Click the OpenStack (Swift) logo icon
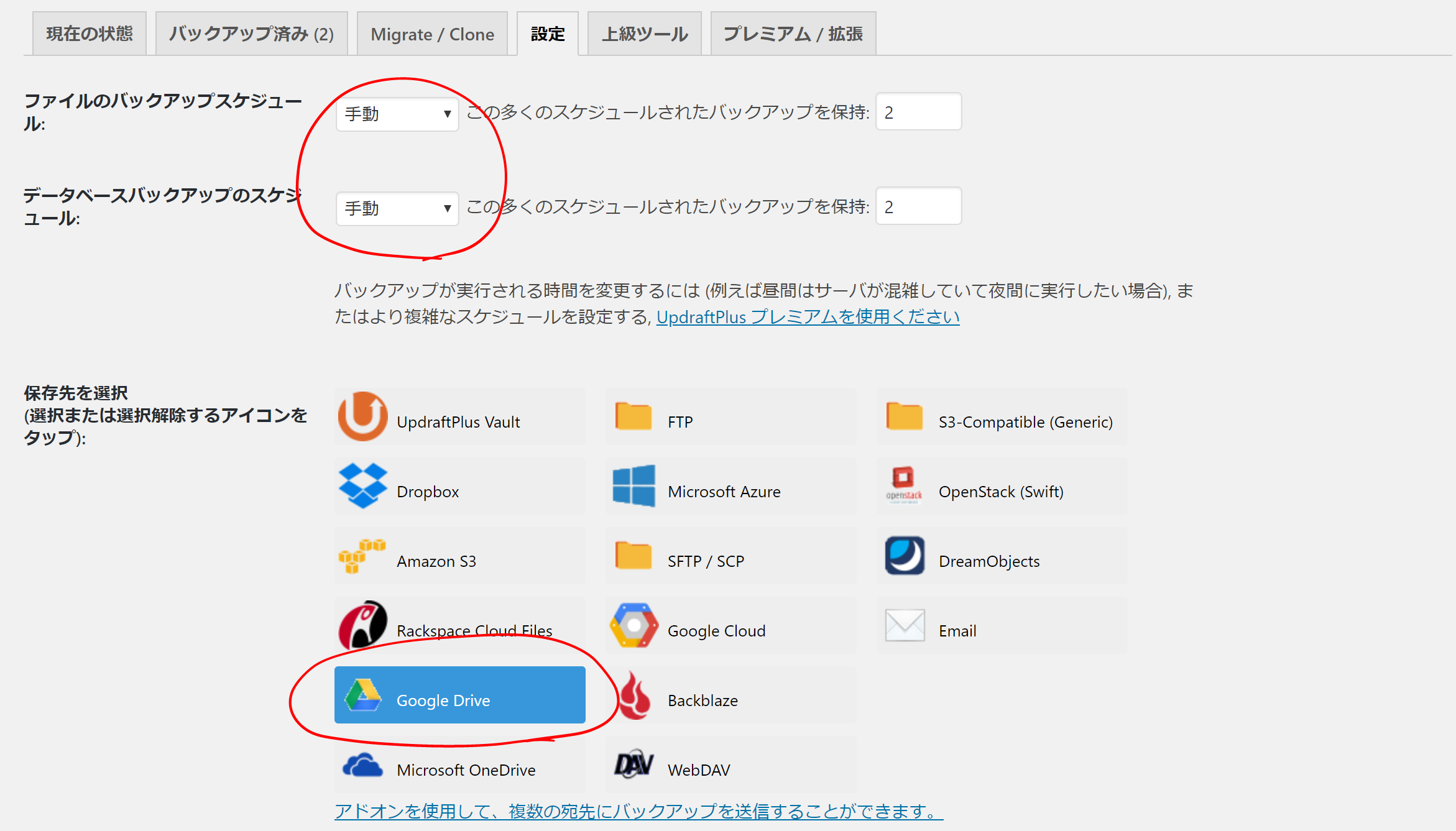 (x=904, y=485)
